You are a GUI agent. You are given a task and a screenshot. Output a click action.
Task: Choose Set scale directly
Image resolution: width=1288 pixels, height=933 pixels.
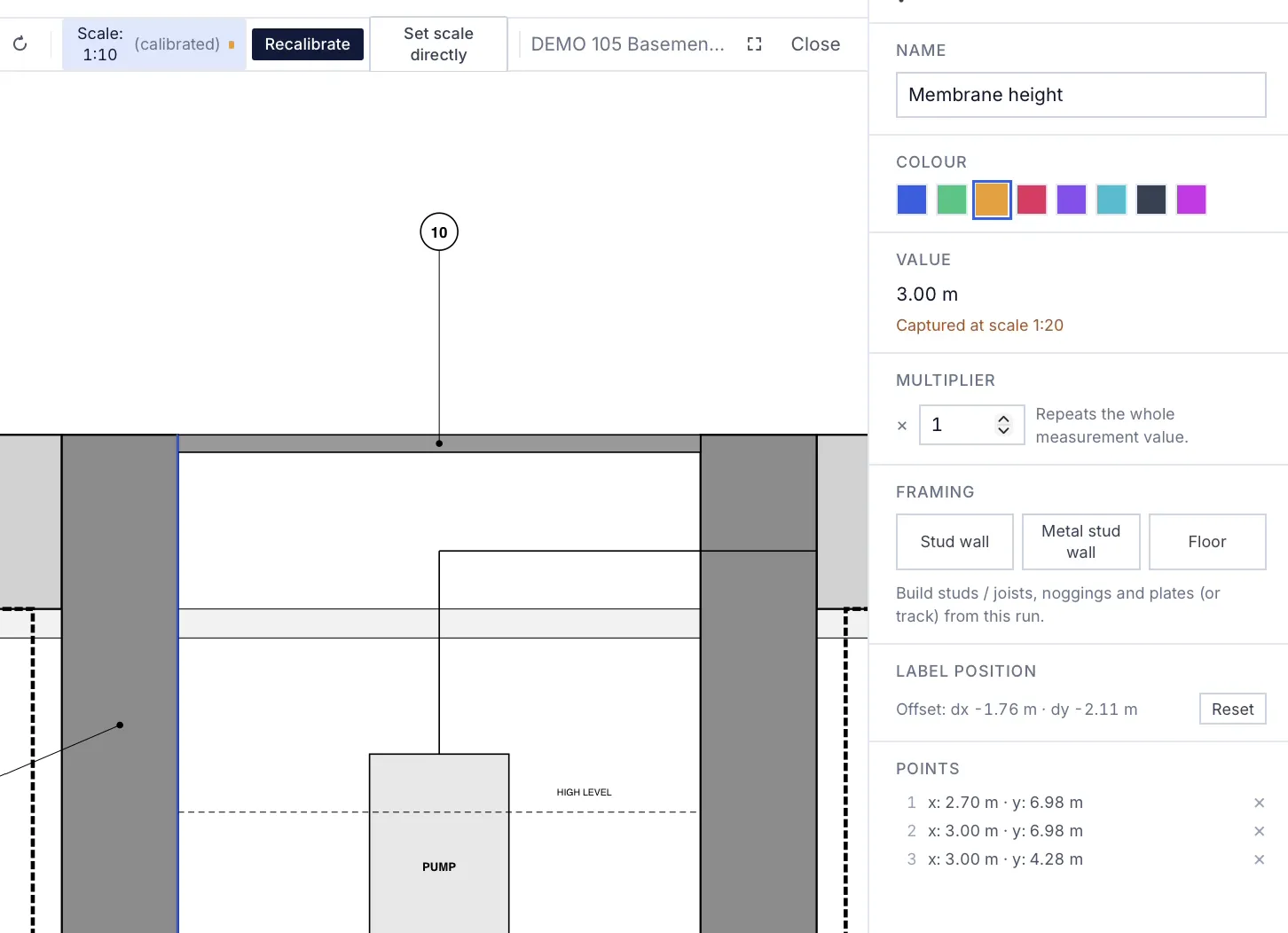click(438, 44)
